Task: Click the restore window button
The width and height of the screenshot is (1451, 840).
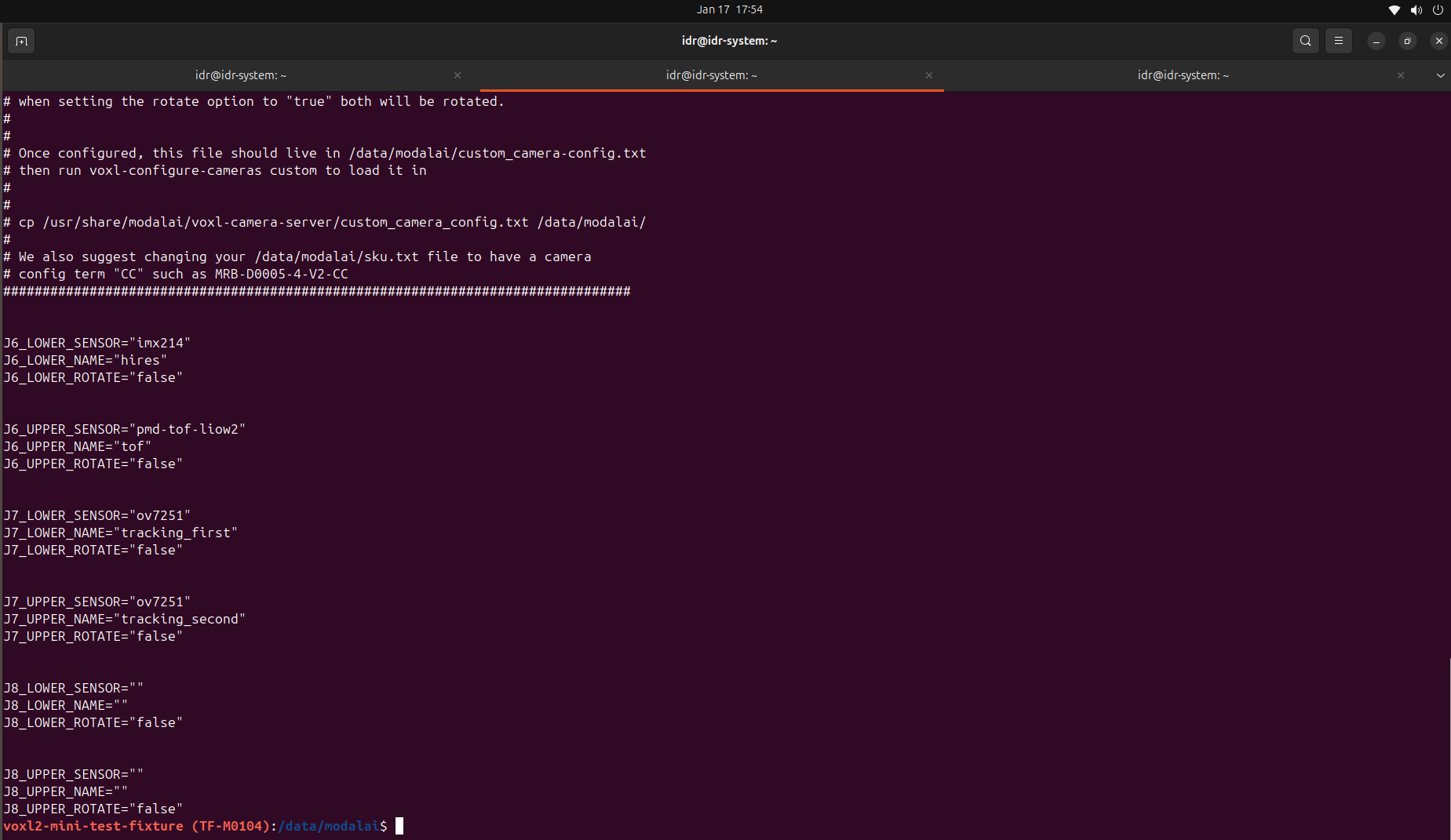Action: click(1407, 41)
